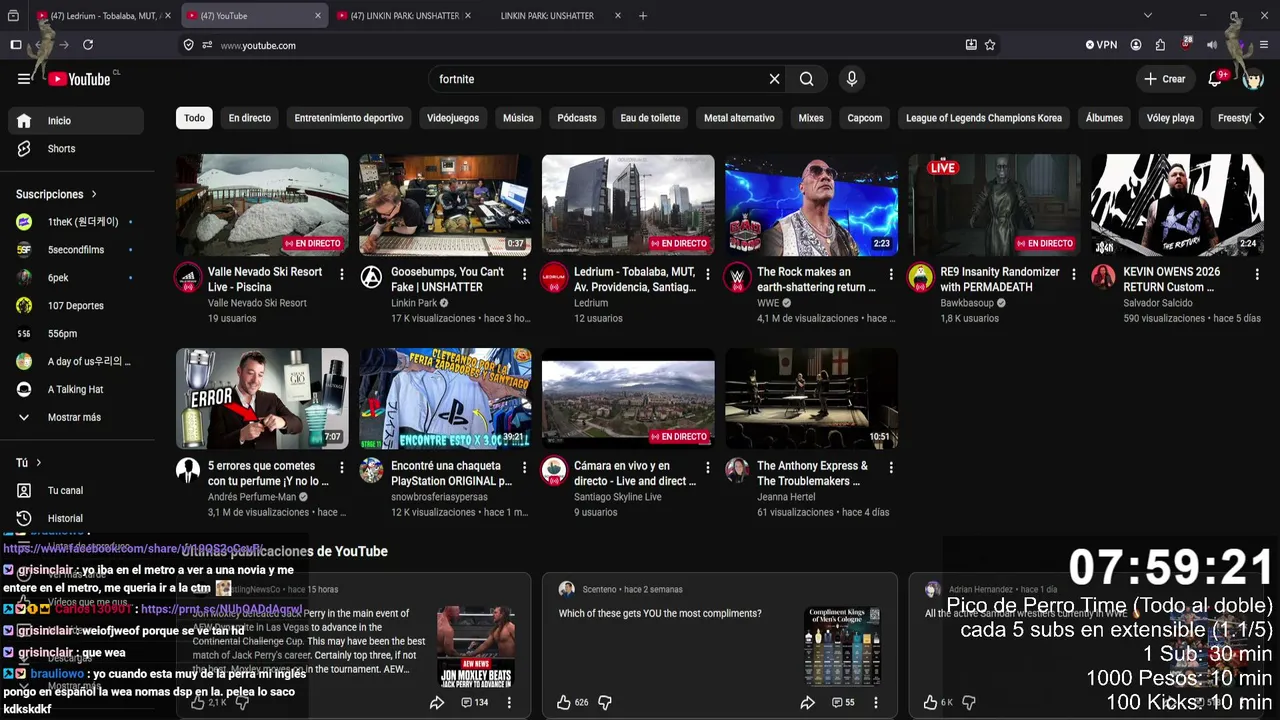Save page with the address bar download icon
This screenshot has width=1280, height=720.
(x=971, y=45)
